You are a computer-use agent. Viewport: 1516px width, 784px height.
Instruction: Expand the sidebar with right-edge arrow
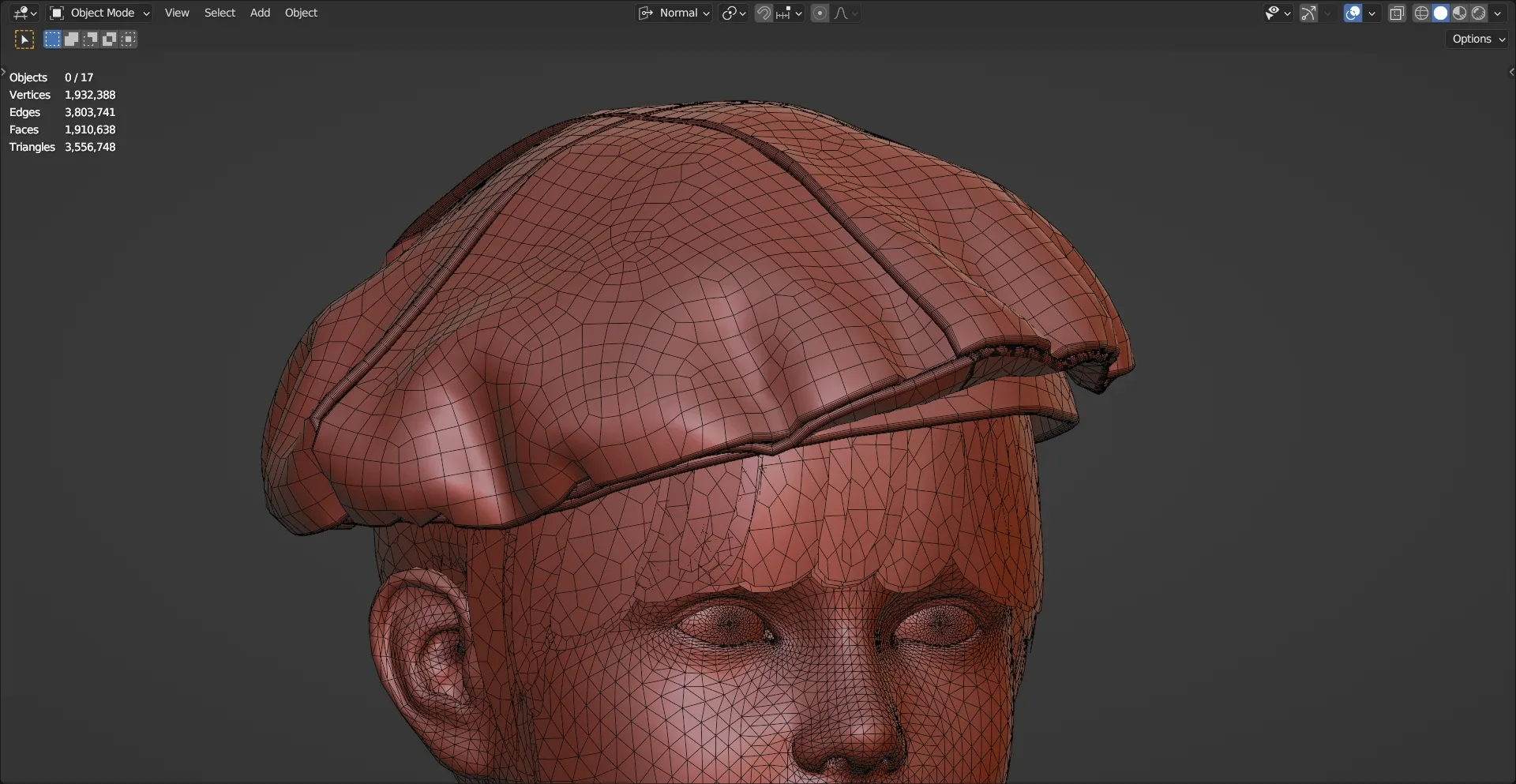click(x=1511, y=72)
